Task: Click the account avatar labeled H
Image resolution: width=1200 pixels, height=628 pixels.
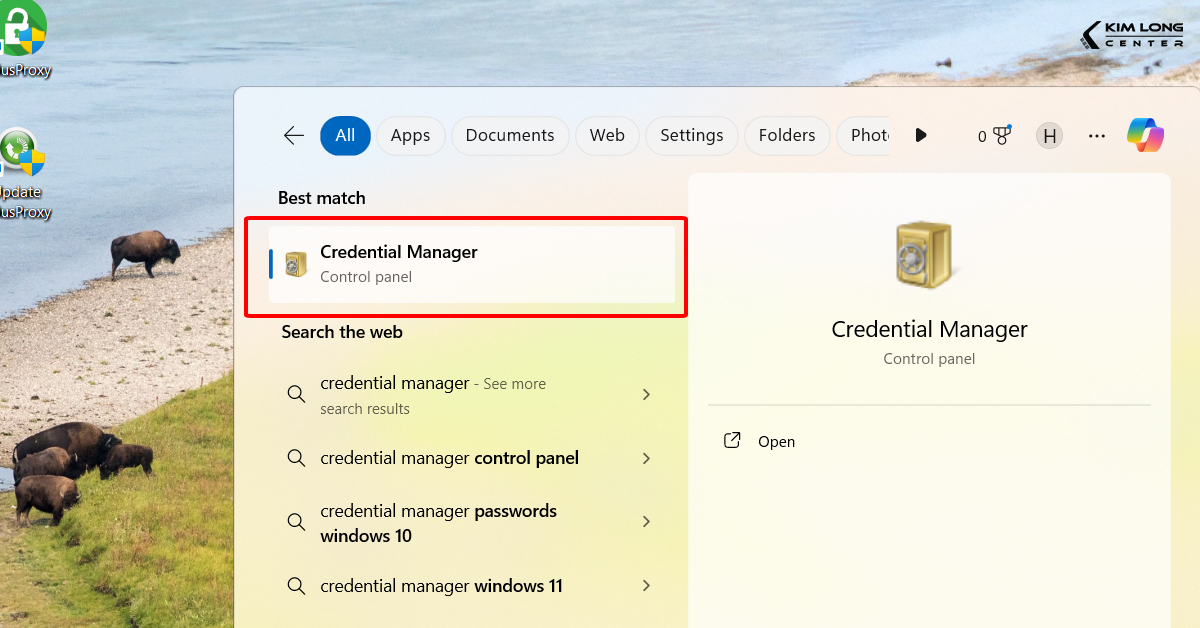Action: click(1049, 135)
